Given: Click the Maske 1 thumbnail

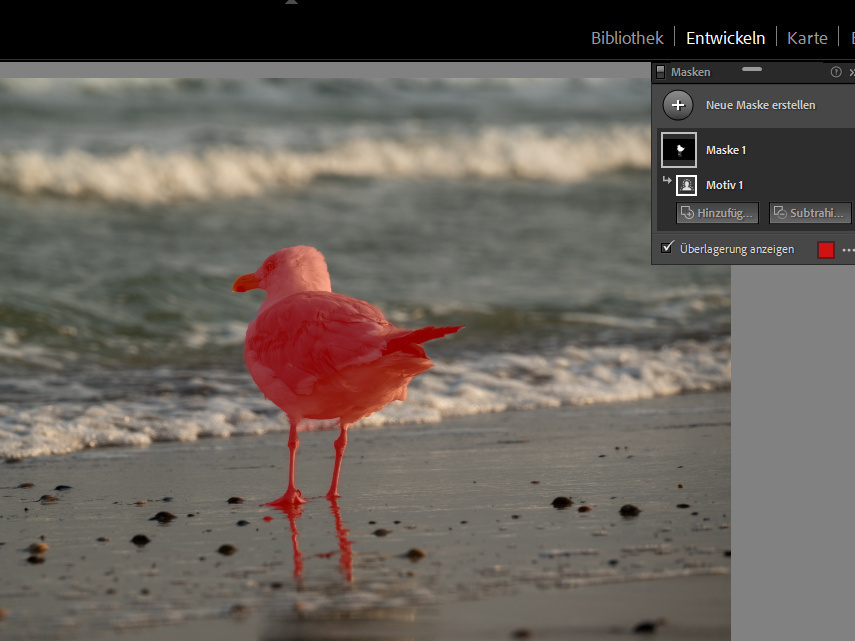Looking at the screenshot, I should [679, 150].
